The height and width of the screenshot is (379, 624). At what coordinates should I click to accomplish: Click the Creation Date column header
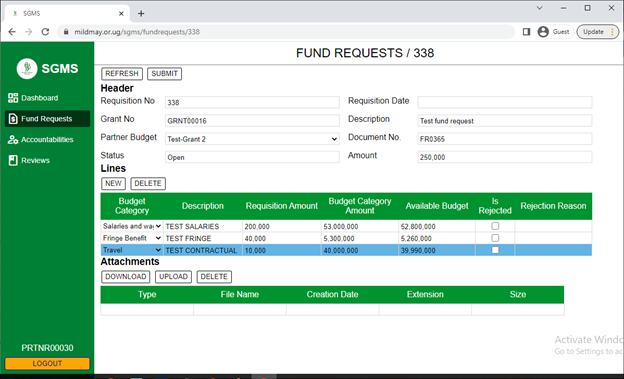click(332, 295)
